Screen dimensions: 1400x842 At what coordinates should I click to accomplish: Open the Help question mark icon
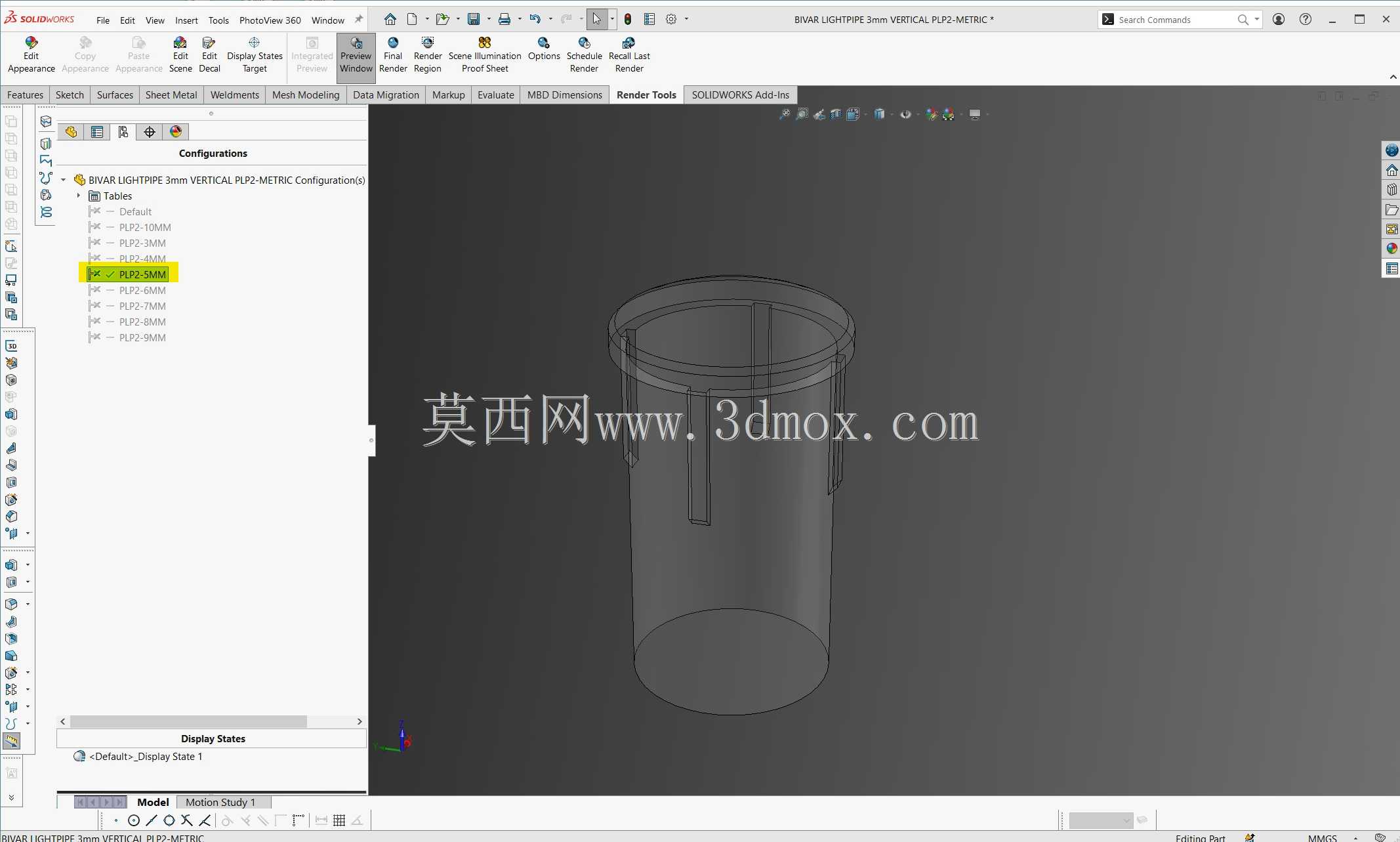(x=1306, y=19)
